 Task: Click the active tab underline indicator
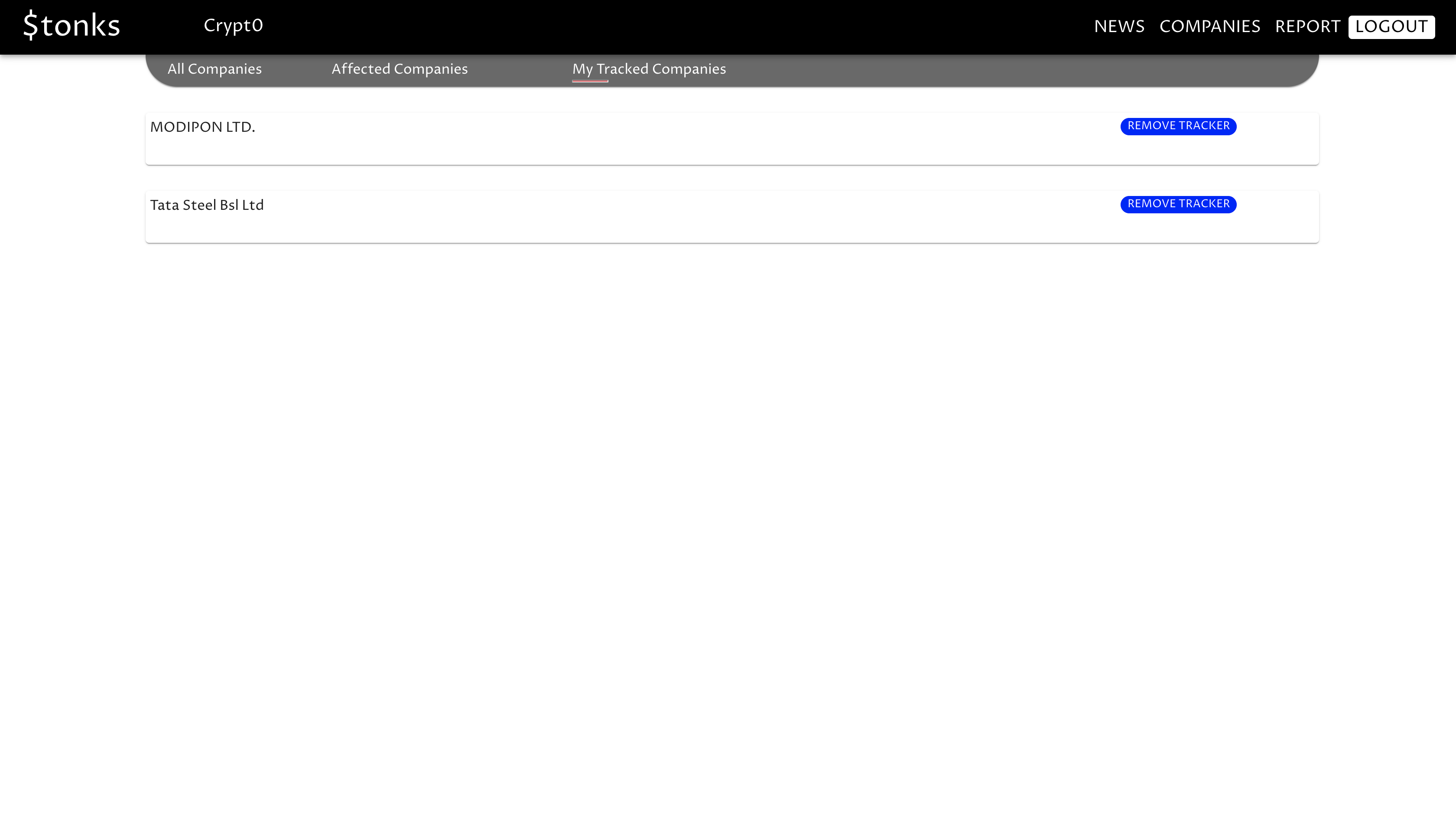(x=589, y=81)
